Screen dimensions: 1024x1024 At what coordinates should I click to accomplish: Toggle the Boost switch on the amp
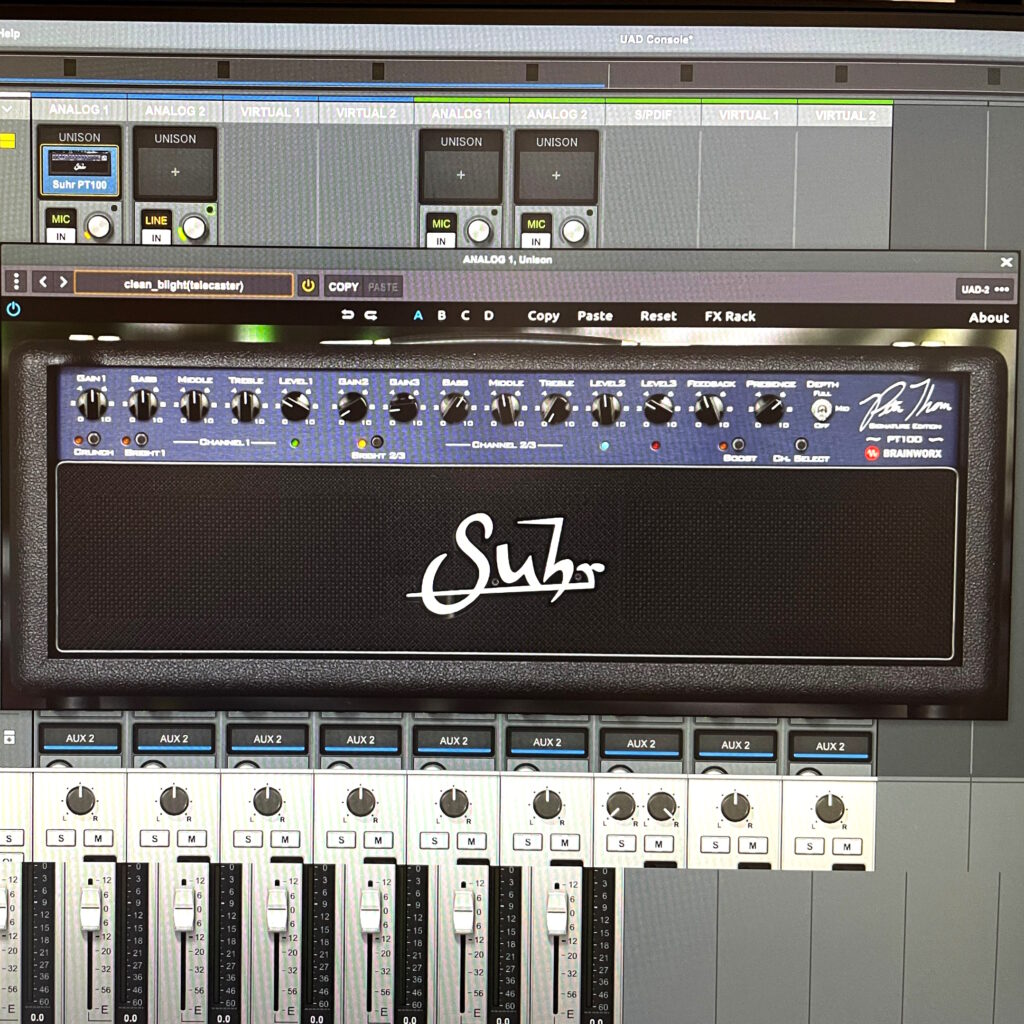point(738,445)
